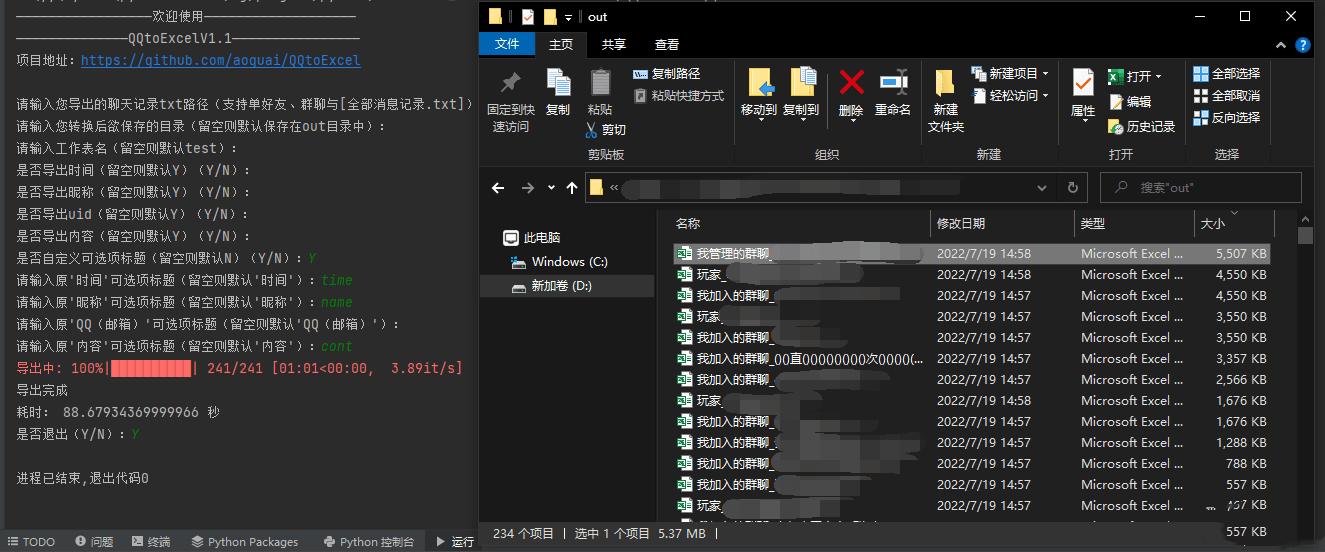The image size is (1325, 552).
Task: Open the Open (打开) dropdown in ribbon
Action: 1135,77
